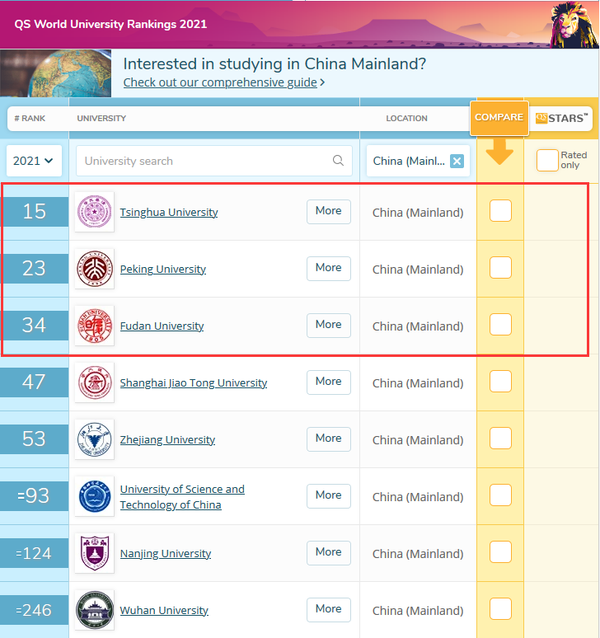This screenshot has width=600, height=638.
Task: Focus the University search field
Action: point(214,161)
